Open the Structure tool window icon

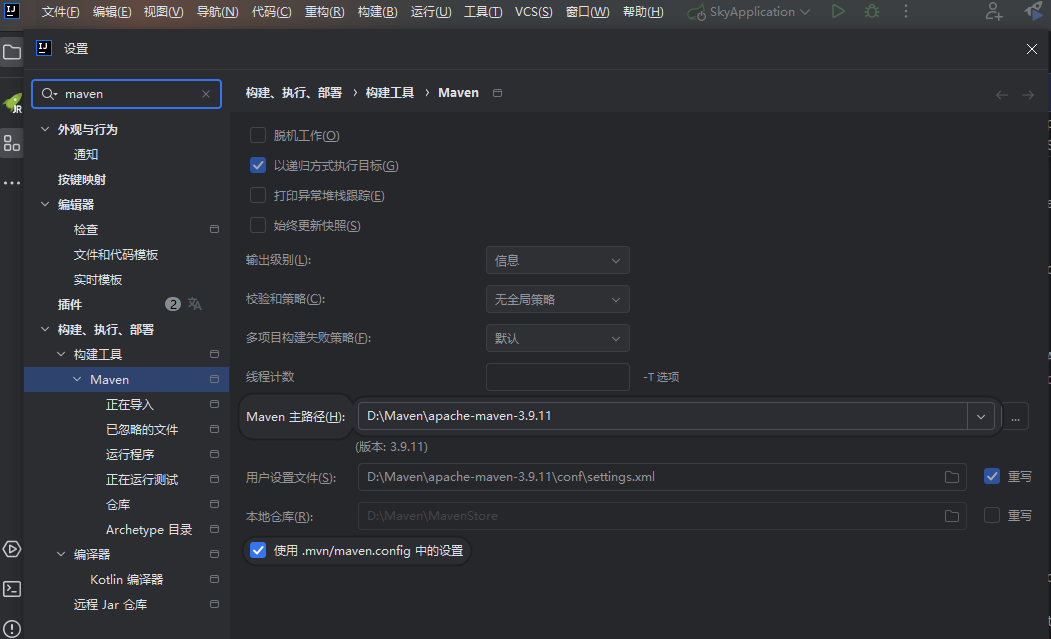click(12, 143)
